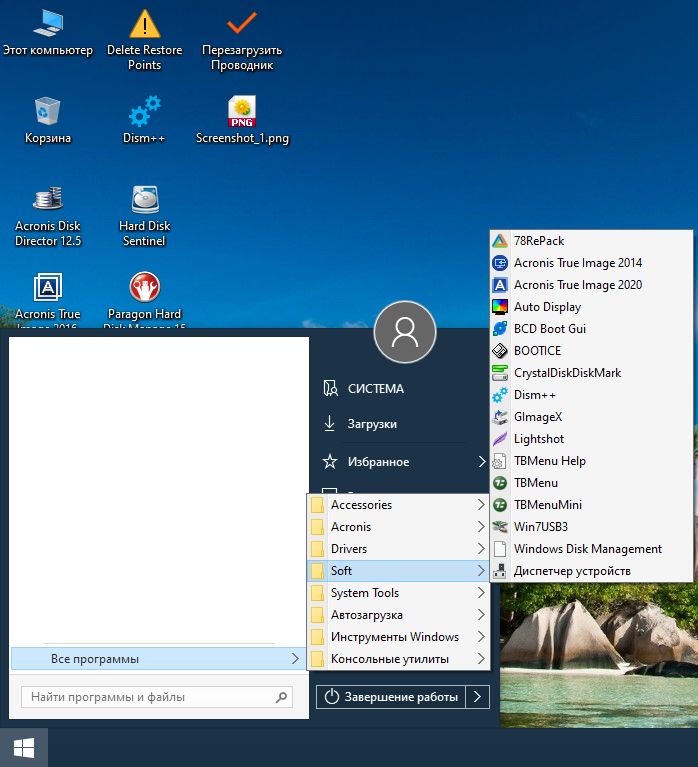Open the 78RePack icon in Soft submenu
The image size is (698, 767).
pyautogui.click(x=499, y=241)
